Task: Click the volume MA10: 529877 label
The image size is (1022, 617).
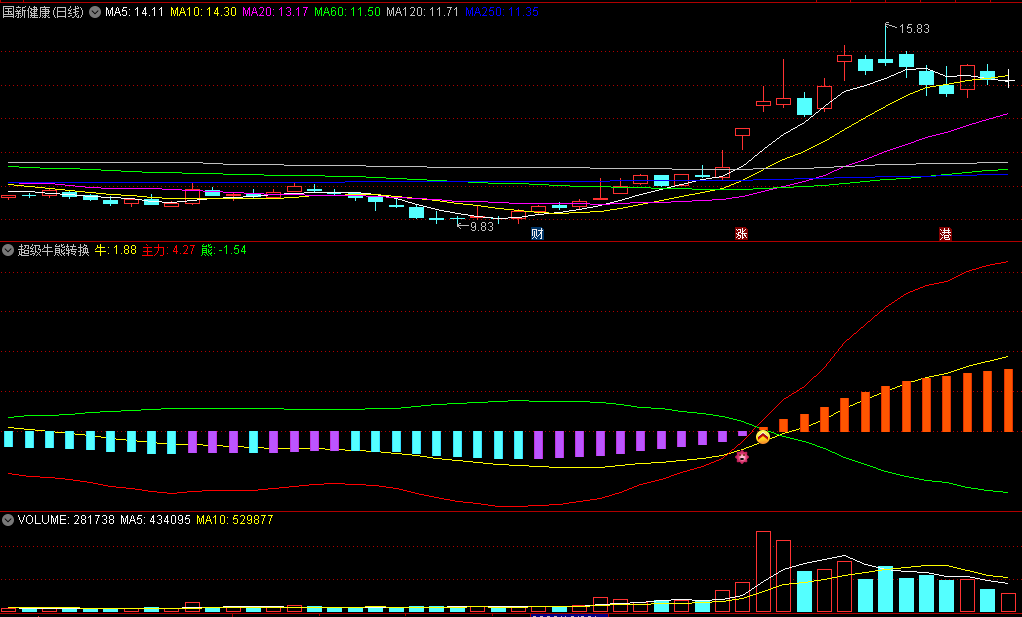Action: coord(235,520)
